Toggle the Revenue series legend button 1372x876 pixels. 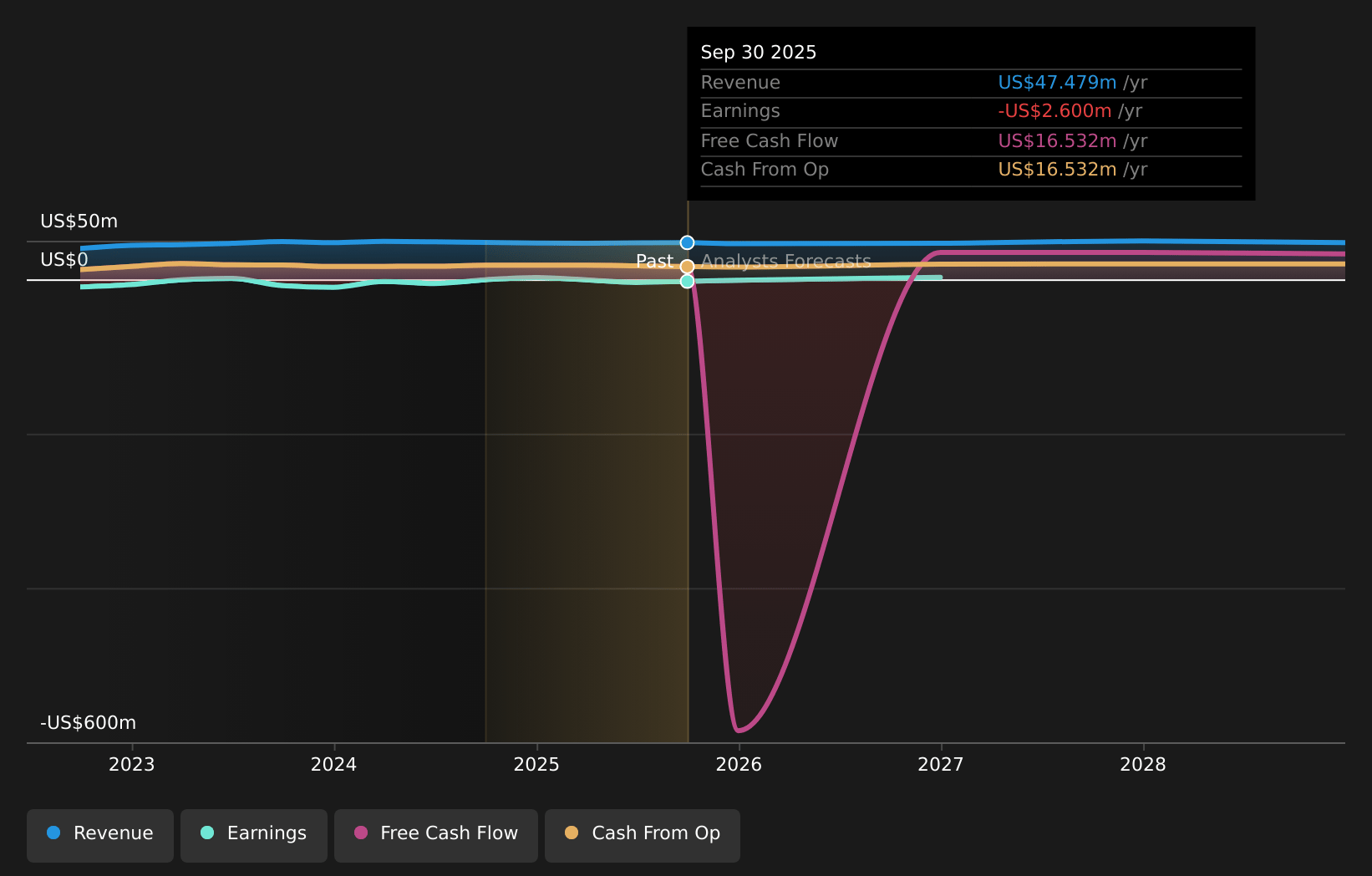click(x=100, y=835)
